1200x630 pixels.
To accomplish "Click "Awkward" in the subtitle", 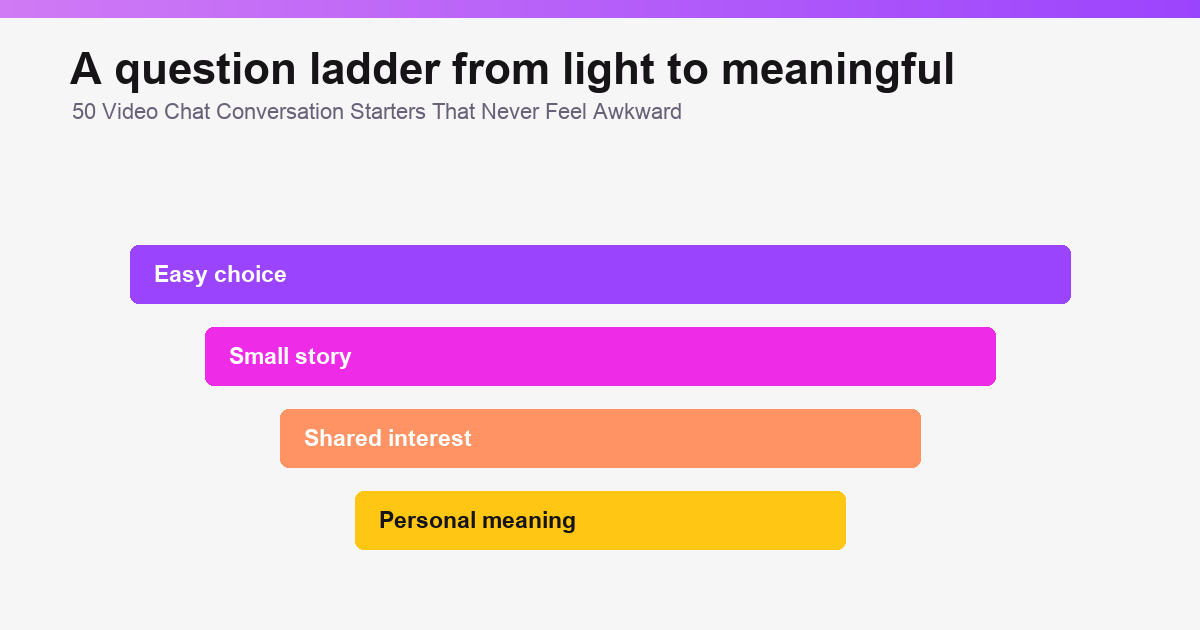I will point(637,112).
